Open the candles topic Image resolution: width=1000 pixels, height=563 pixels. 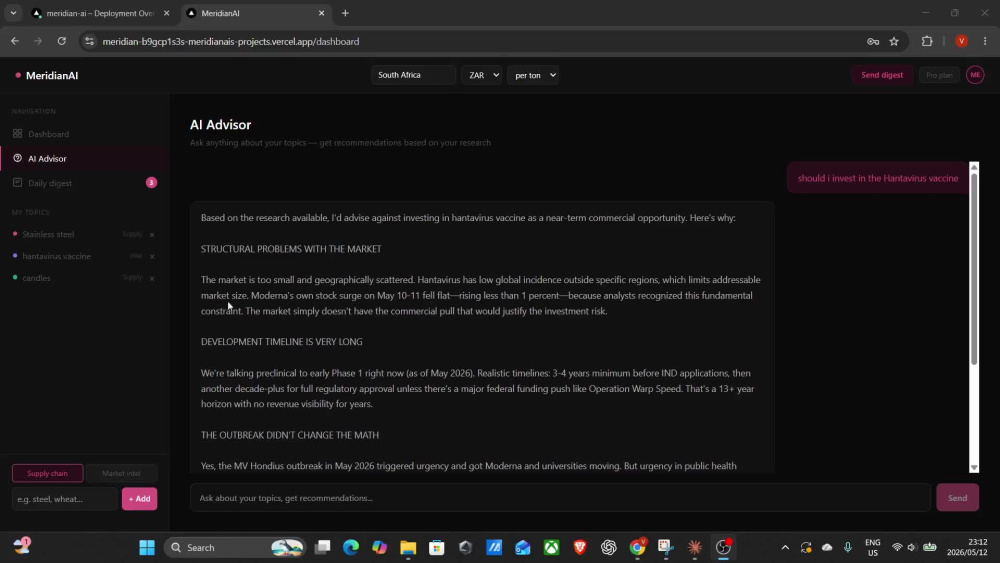(x=36, y=278)
